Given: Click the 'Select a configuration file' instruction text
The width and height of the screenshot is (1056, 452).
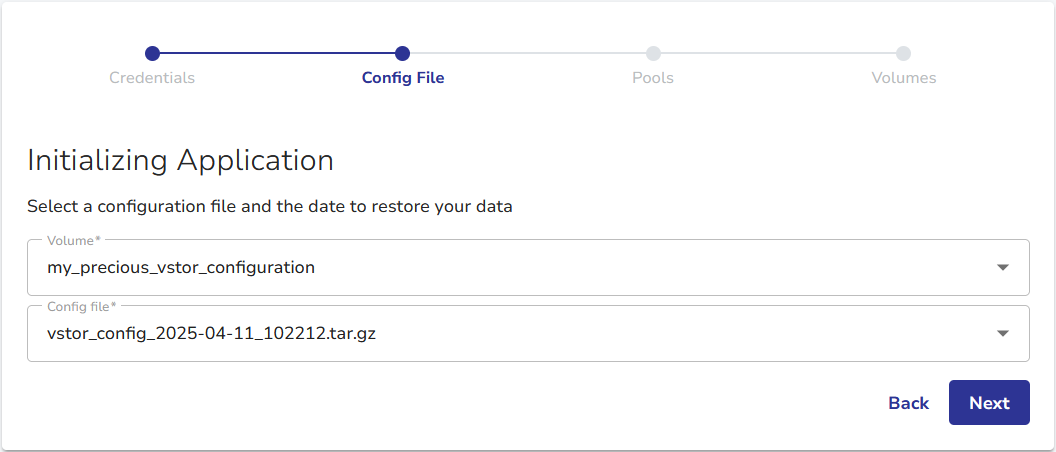Looking at the screenshot, I should pos(269,208).
